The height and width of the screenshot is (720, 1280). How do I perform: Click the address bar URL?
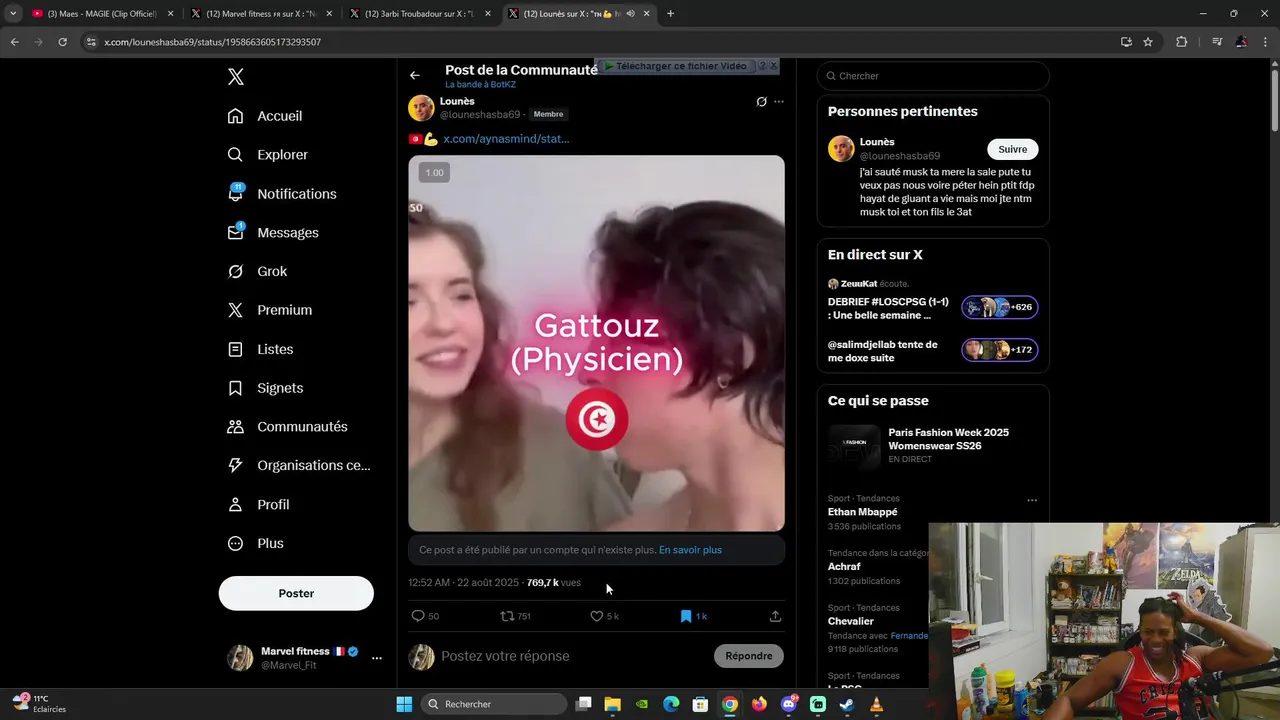pyautogui.click(x=212, y=42)
